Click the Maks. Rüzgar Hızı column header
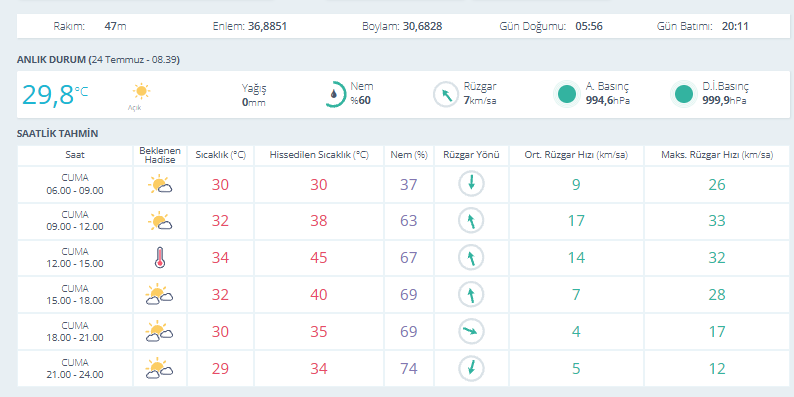Viewport: 794px width, 397px height. pos(717,155)
